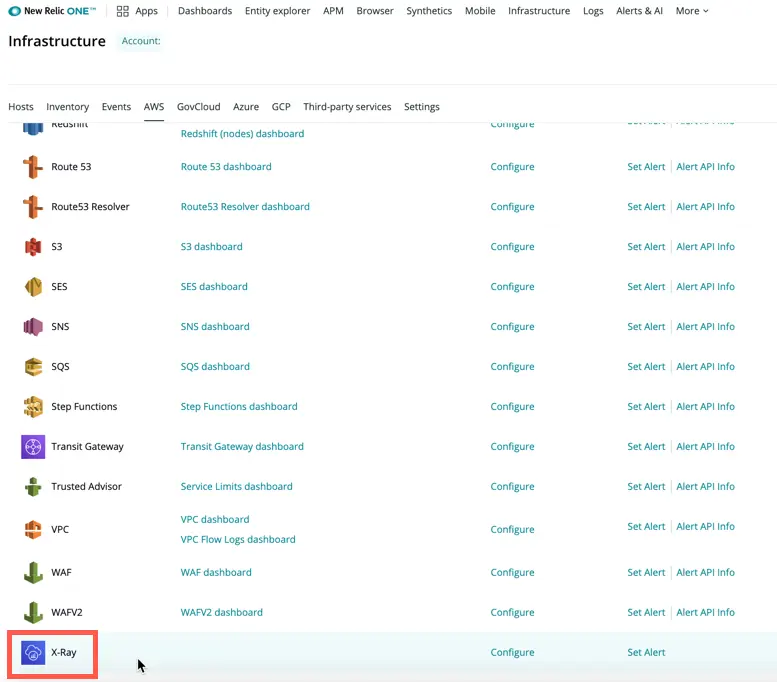
Task: Click Configure for S3
Action: [x=512, y=247]
